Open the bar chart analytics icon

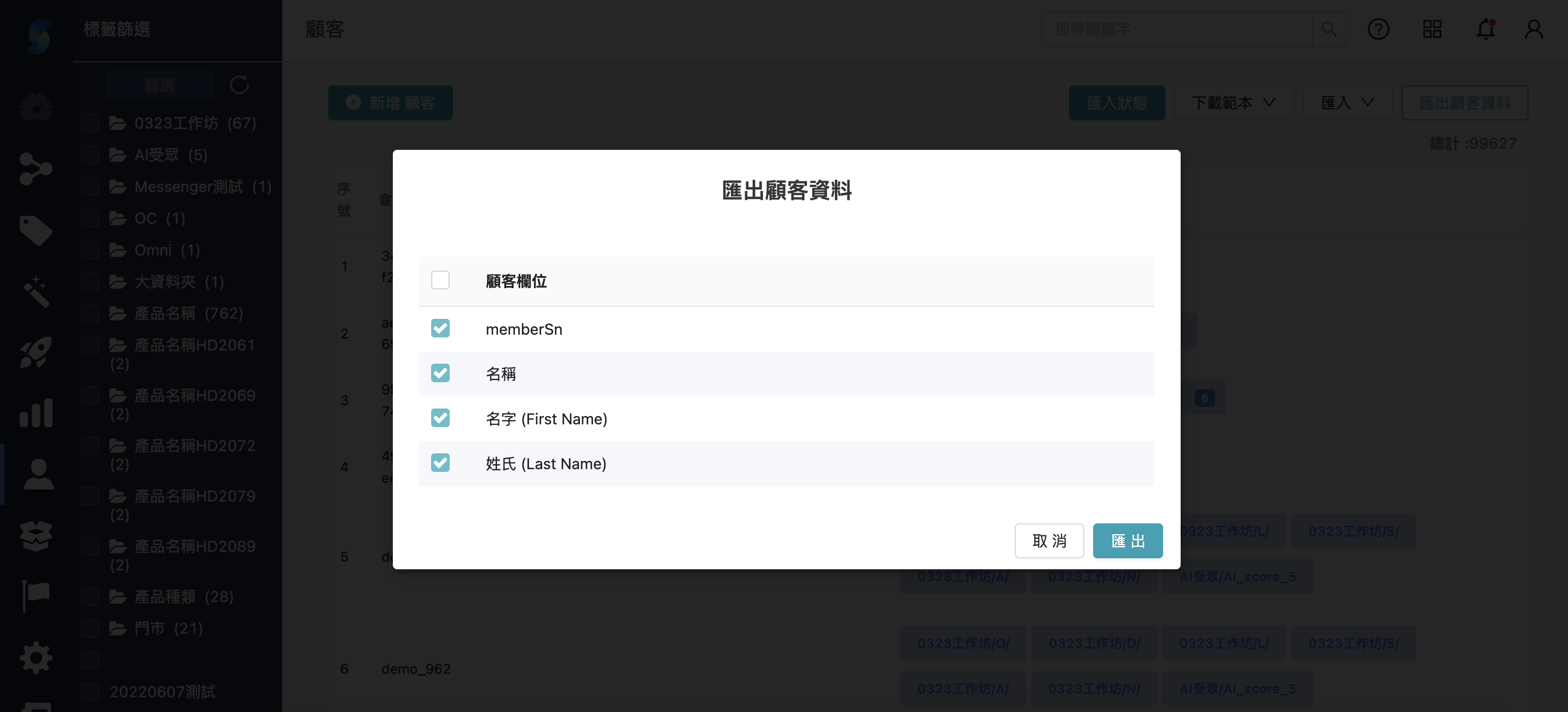(x=36, y=413)
